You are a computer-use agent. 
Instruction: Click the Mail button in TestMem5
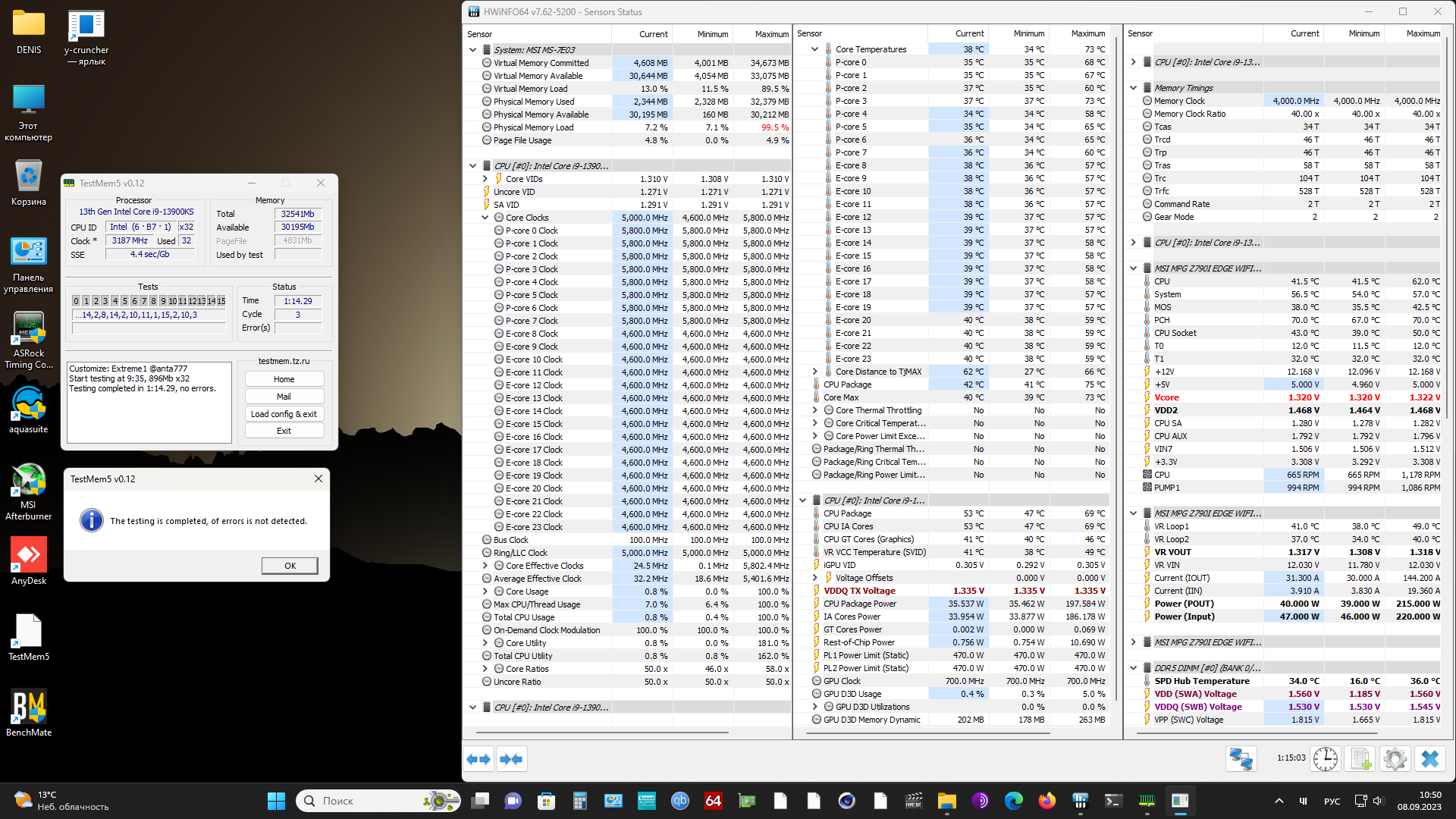click(x=284, y=397)
